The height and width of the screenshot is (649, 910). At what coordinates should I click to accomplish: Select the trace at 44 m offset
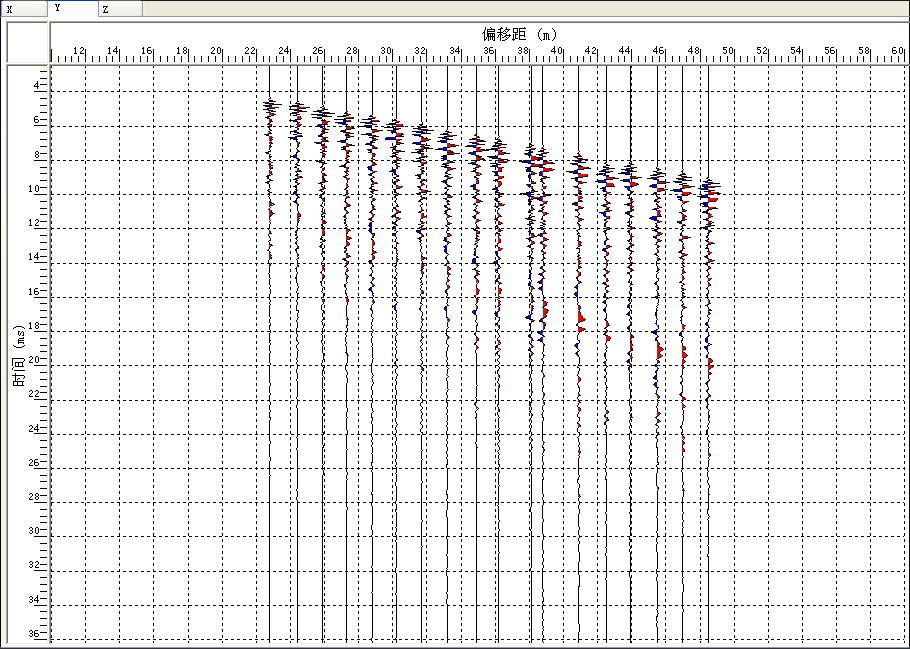(x=630, y=300)
